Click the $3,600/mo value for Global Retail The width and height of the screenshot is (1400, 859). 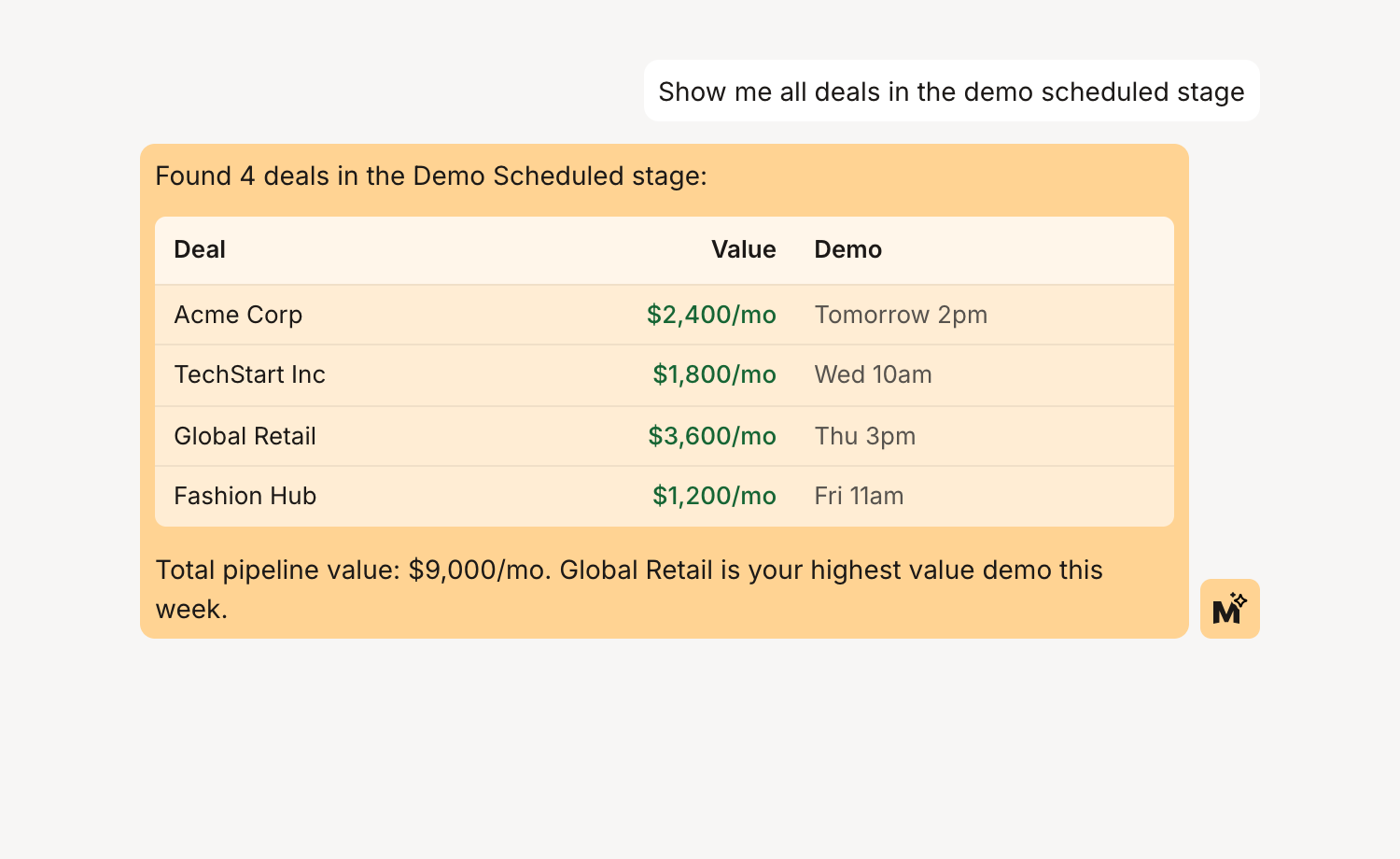tap(712, 436)
